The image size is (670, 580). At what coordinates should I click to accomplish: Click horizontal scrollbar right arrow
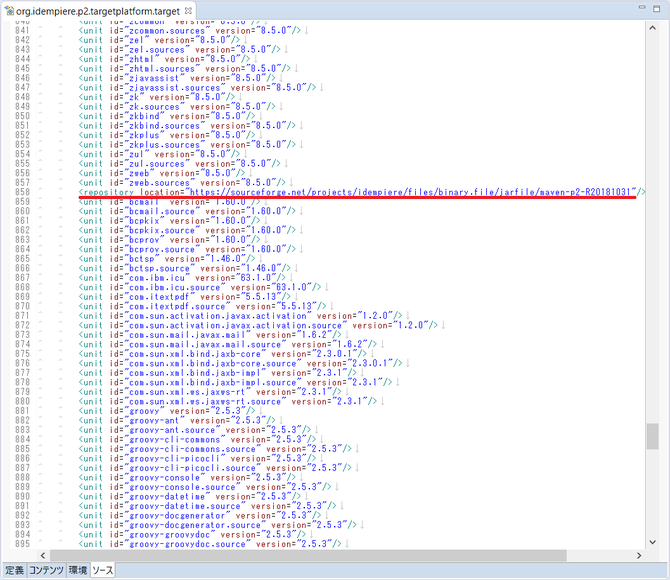click(x=639, y=556)
